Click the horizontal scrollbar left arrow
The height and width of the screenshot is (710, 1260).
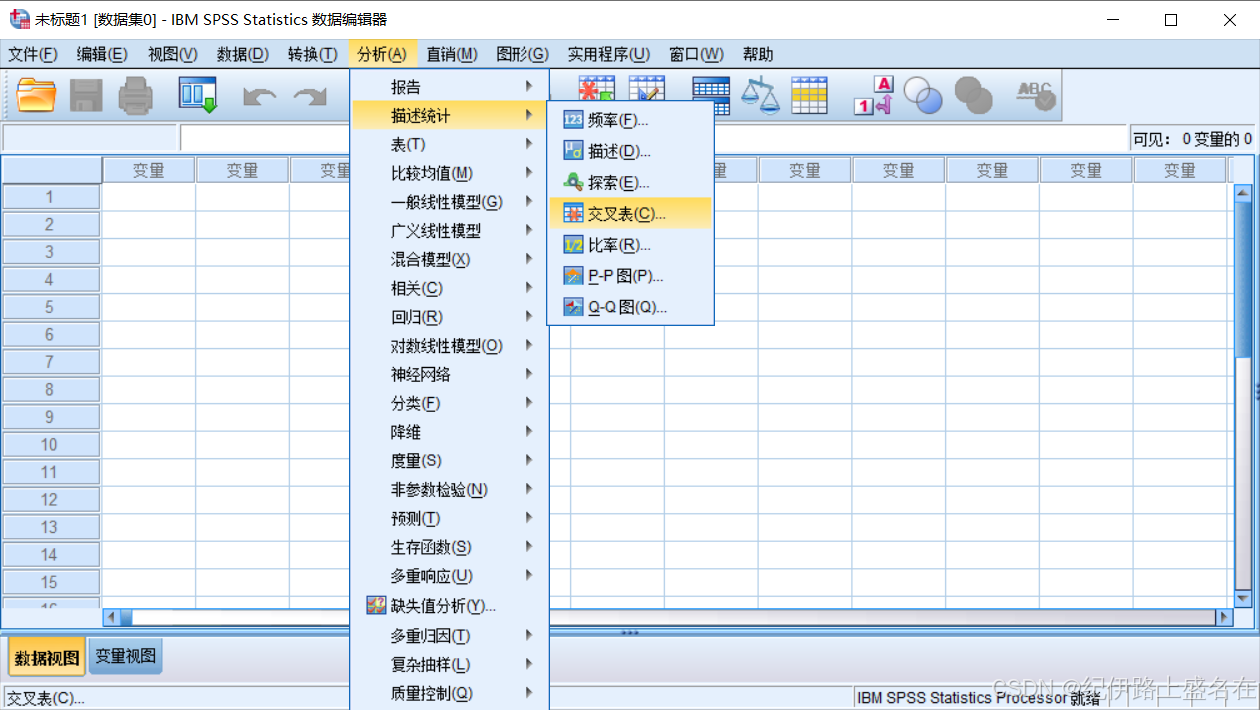click(111, 618)
